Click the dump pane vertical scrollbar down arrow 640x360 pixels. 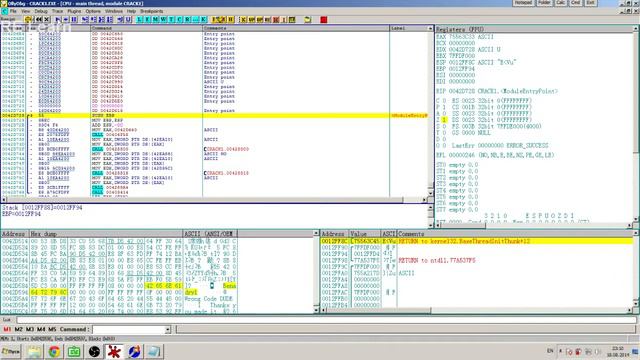pyautogui.click(x=316, y=310)
